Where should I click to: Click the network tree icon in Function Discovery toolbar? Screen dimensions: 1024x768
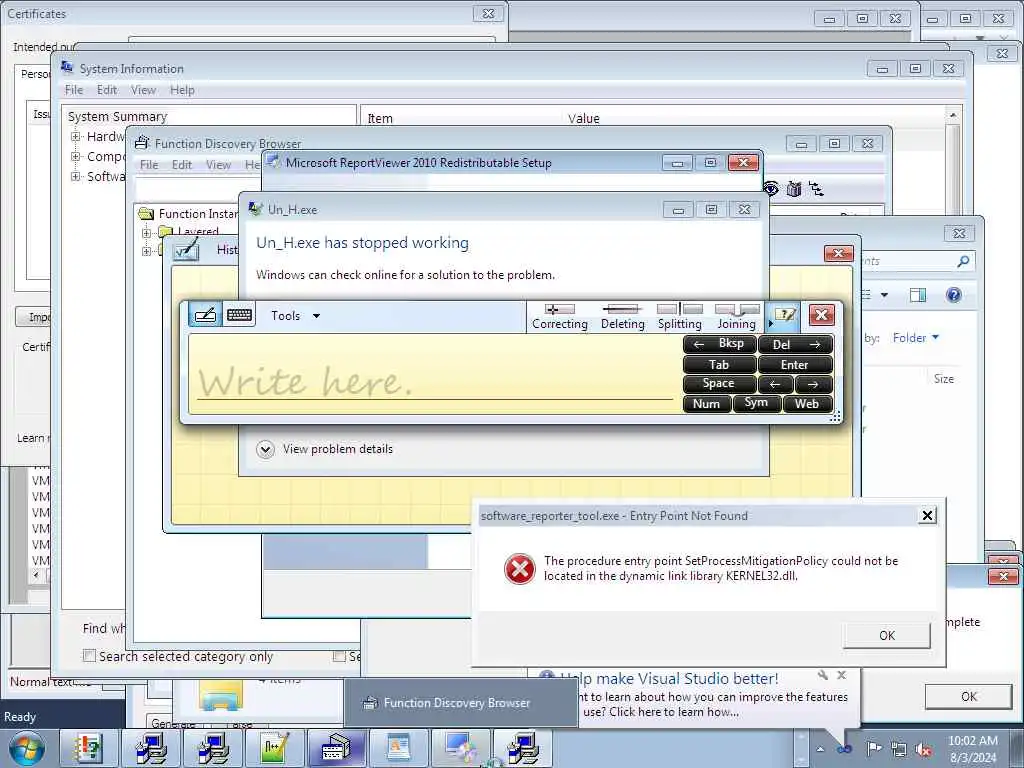coord(816,189)
